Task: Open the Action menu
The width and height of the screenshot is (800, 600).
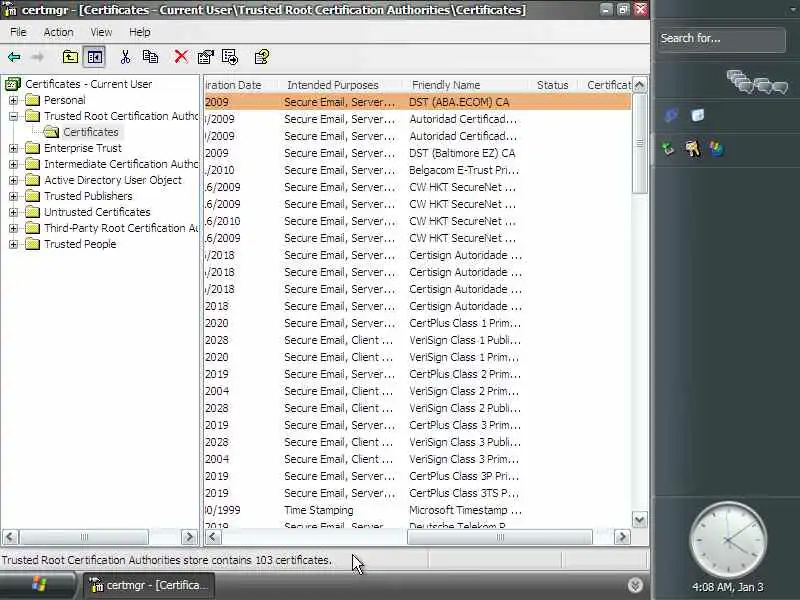Action: tap(58, 32)
